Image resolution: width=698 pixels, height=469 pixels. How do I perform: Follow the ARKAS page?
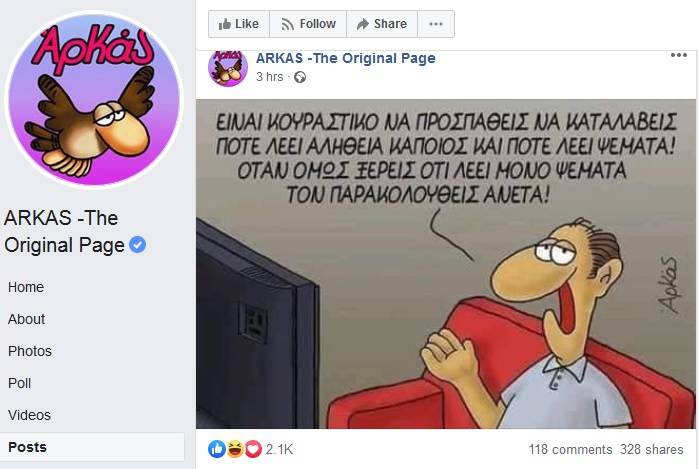308,24
